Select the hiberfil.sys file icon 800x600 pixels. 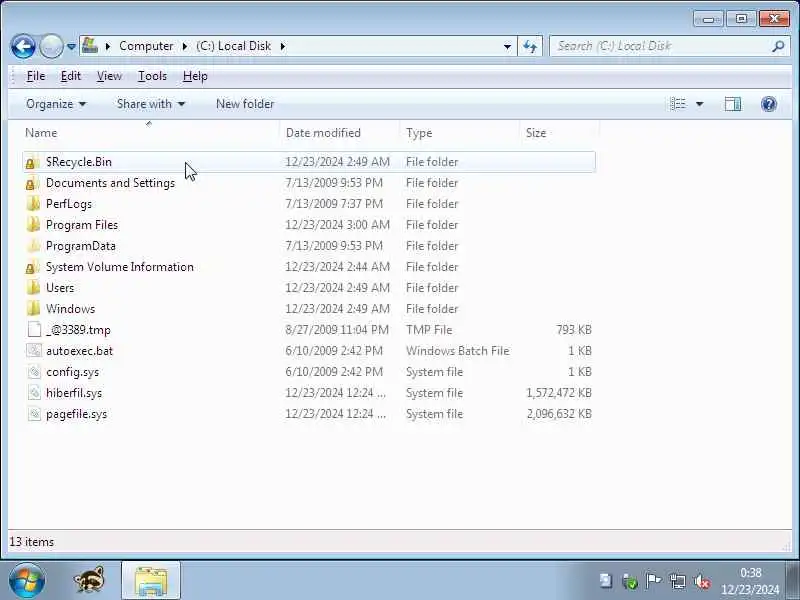click(34, 393)
